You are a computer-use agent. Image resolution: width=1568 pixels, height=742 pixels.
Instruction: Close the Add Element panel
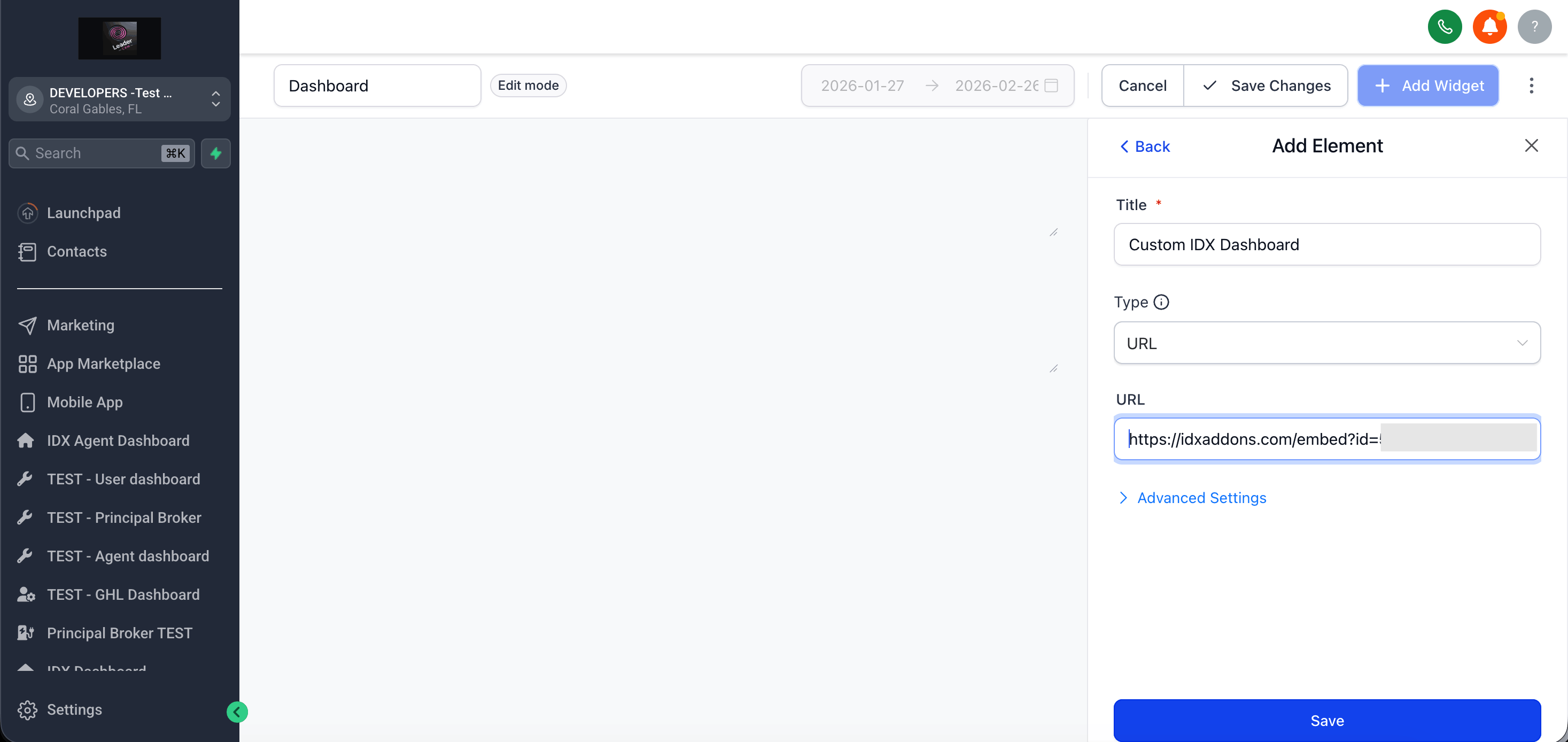tap(1531, 145)
